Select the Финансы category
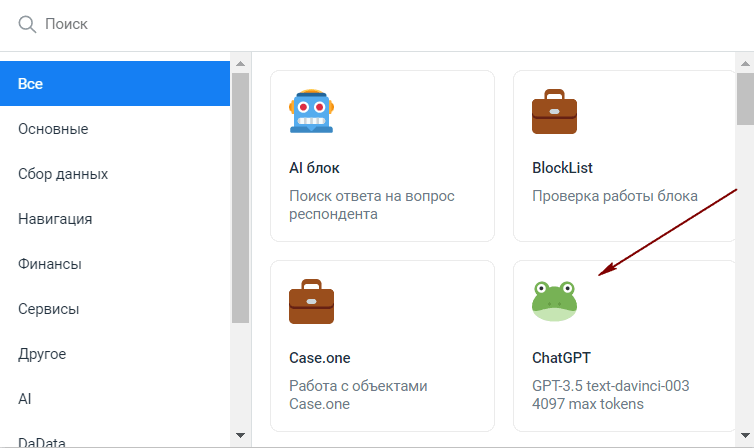This screenshot has width=754, height=448. click(x=115, y=264)
